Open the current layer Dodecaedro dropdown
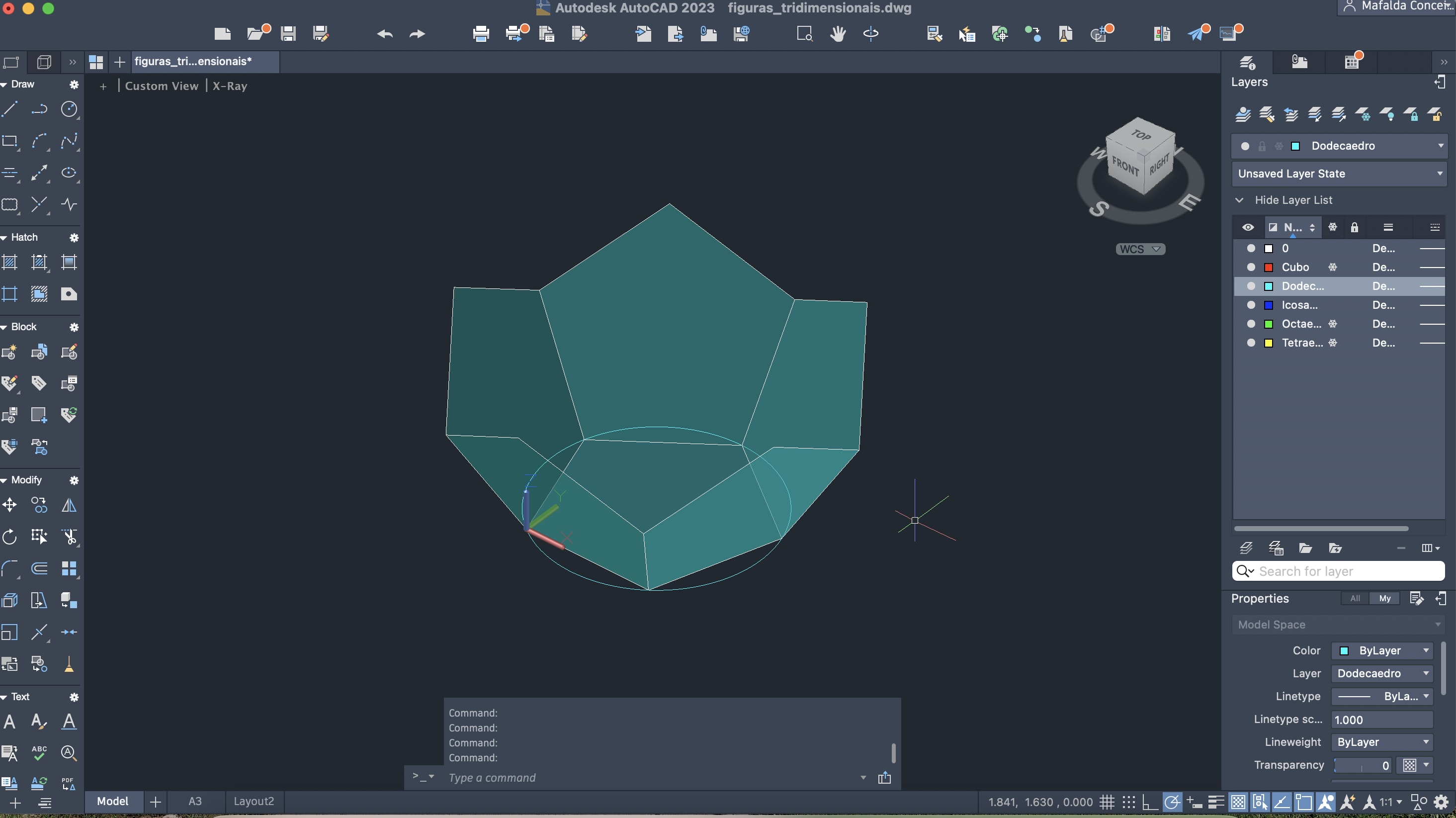This screenshot has width=1456, height=818. click(x=1440, y=146)
